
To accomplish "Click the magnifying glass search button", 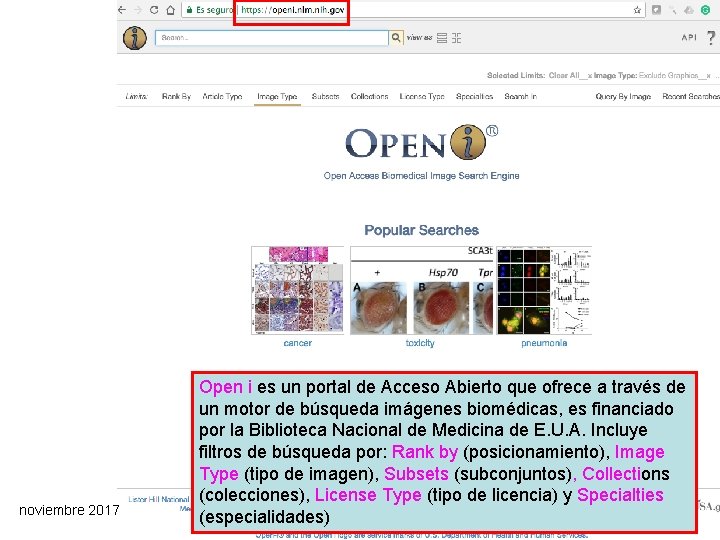I will tap(396, 38).
